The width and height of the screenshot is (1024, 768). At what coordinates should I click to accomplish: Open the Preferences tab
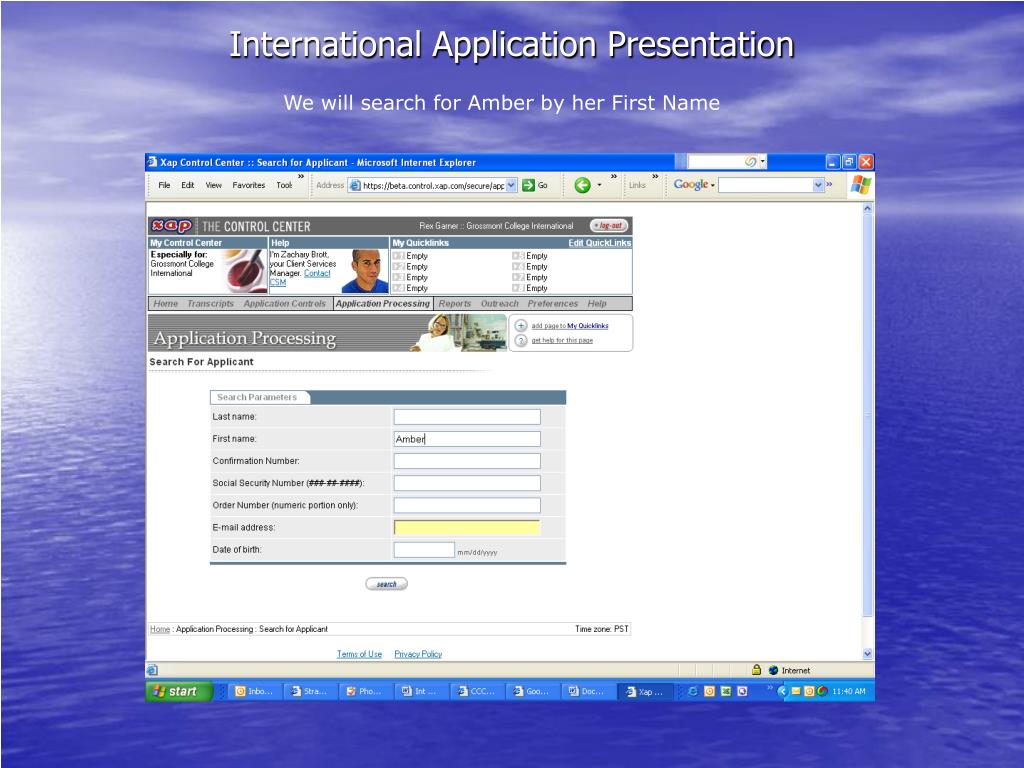point(552,304)
